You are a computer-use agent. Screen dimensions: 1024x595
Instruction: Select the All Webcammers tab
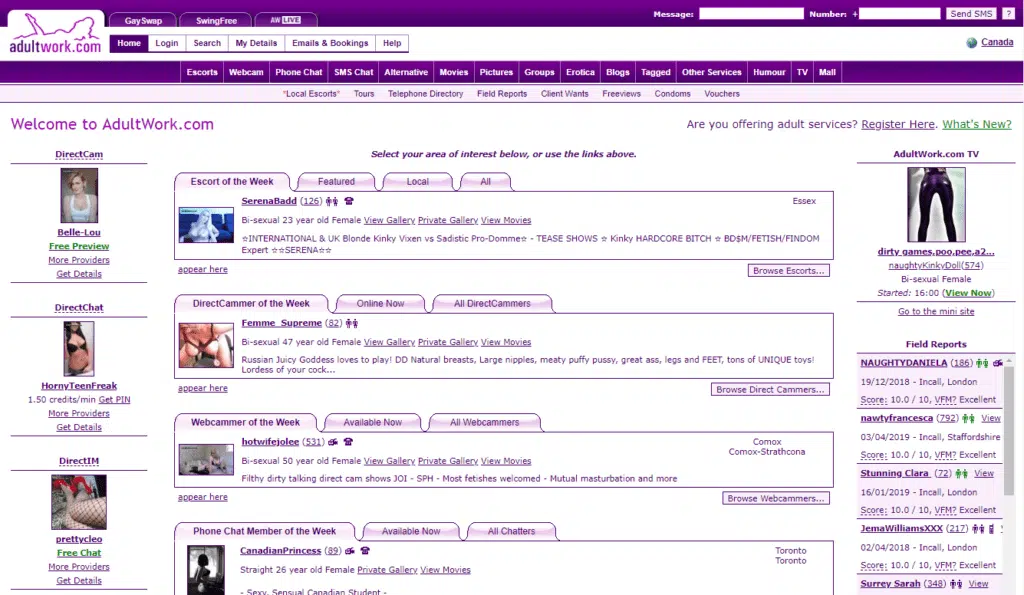click(485, 423)
